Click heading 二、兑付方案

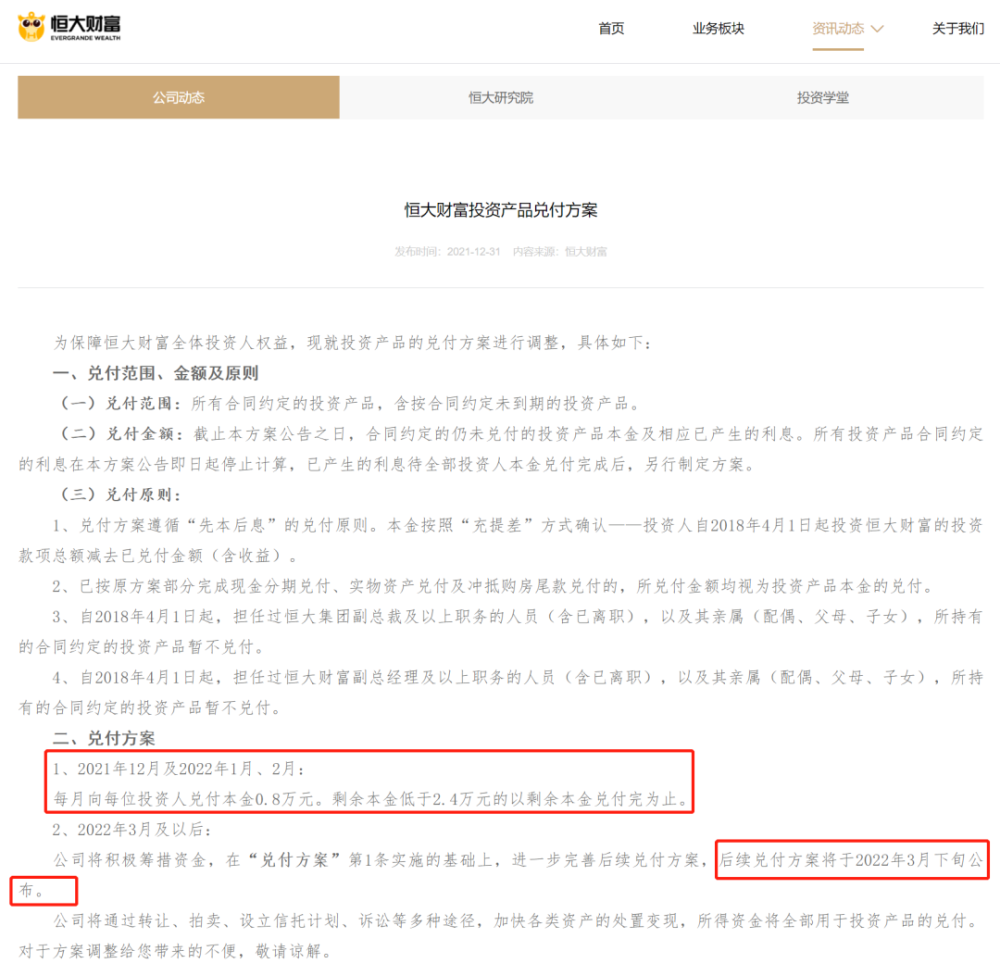[104, 738]
